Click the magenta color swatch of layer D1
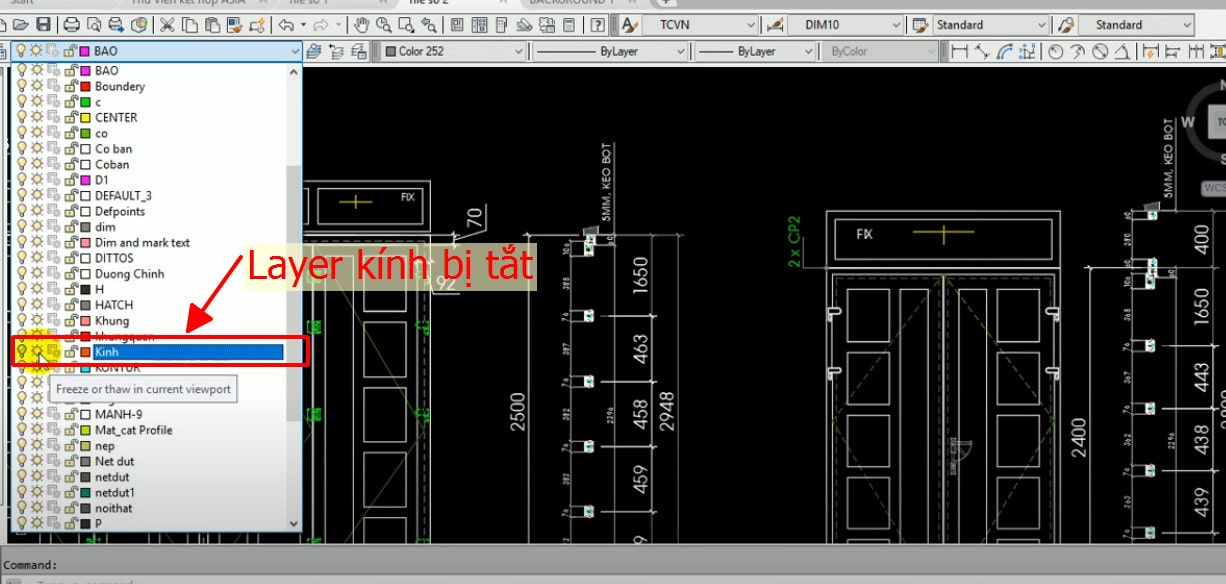The height and width of the screenshot is (584, 1226). tap(85, 179)
